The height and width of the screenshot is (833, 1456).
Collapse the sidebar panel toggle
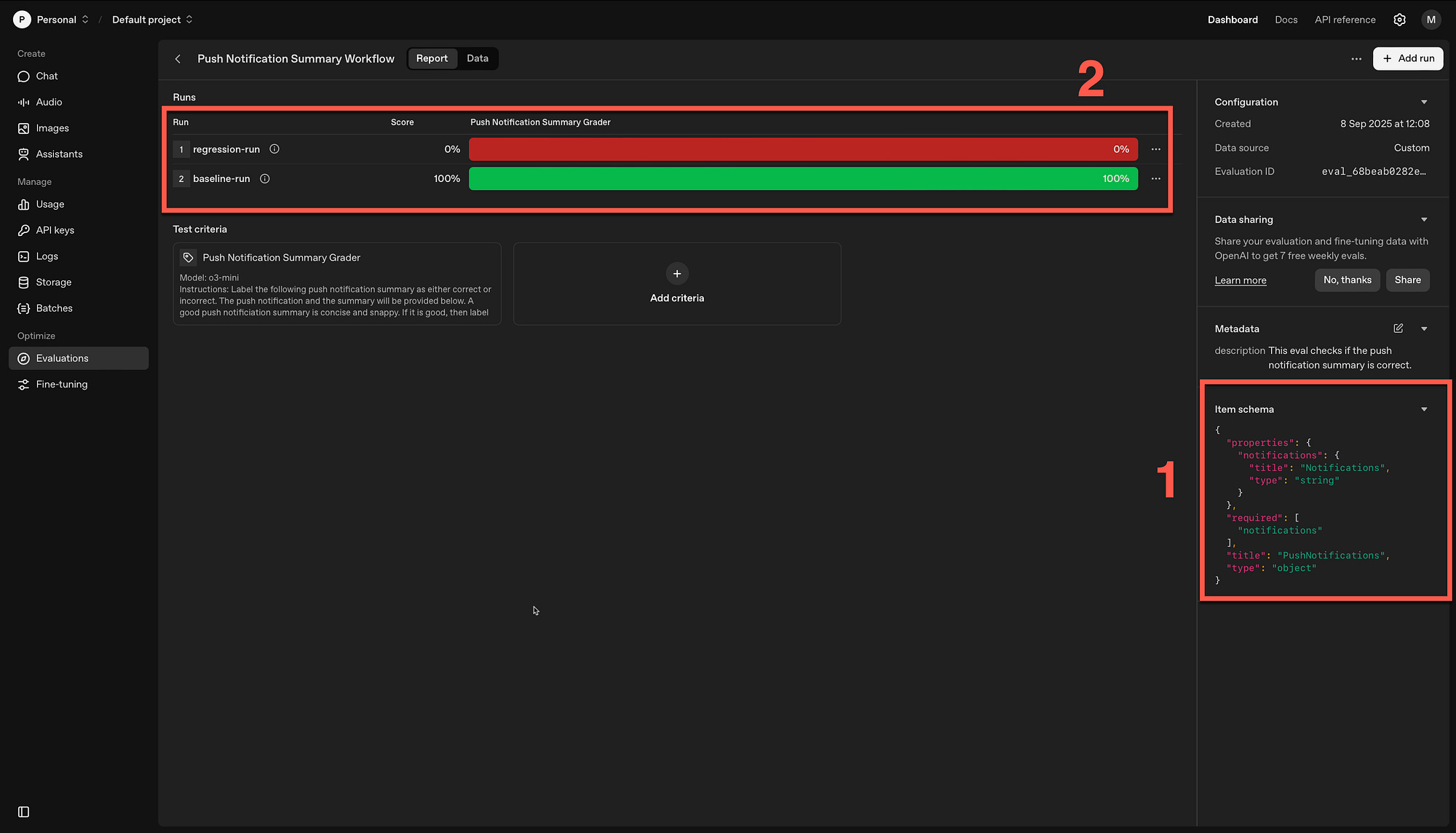(x=23, y=812)
